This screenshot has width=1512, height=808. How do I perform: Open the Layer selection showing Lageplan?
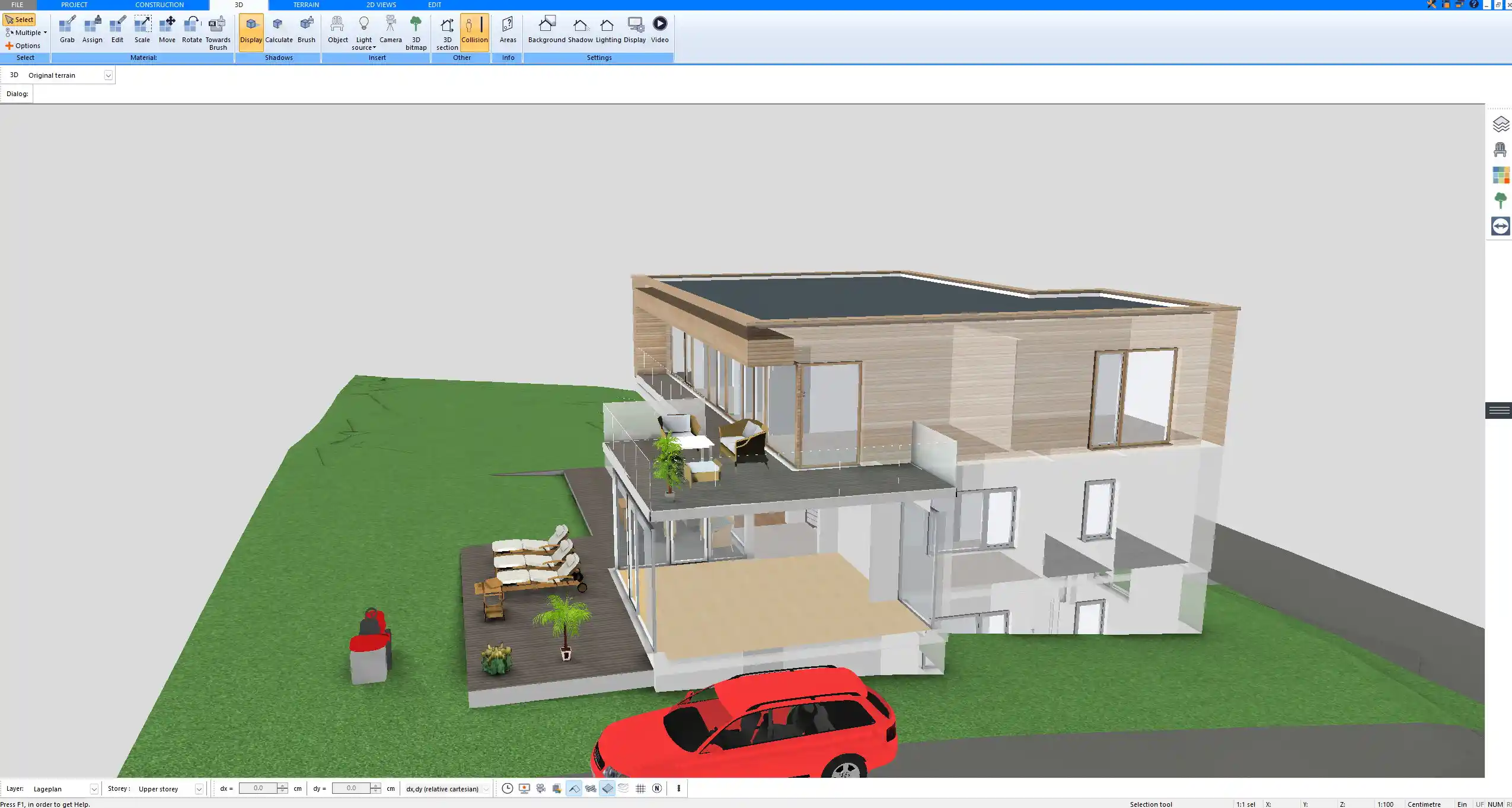94,788
